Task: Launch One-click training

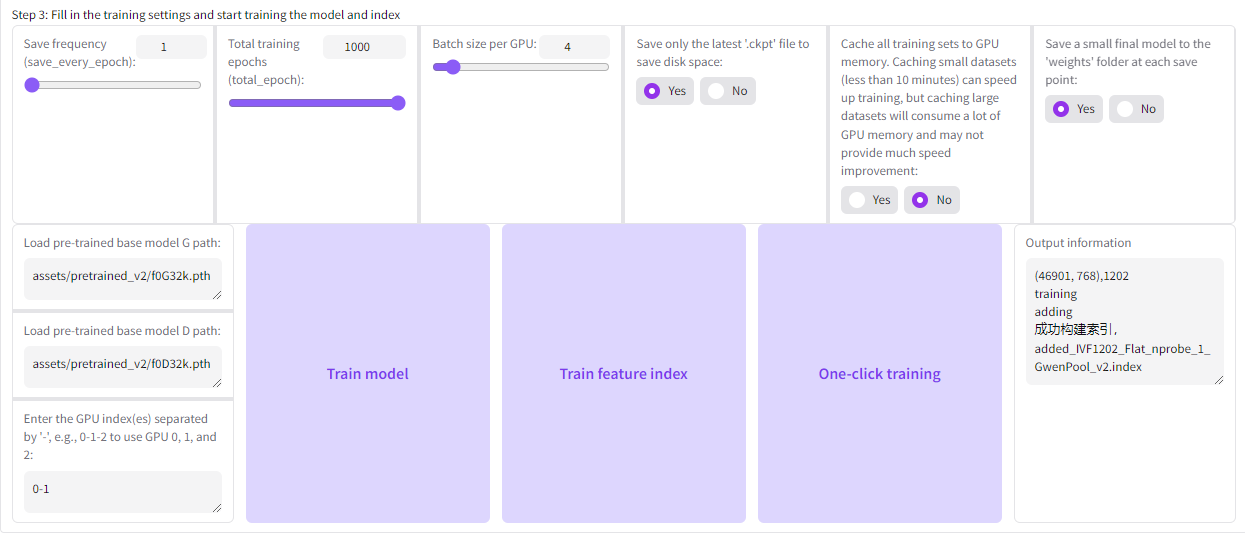Action: click(880, 373)
